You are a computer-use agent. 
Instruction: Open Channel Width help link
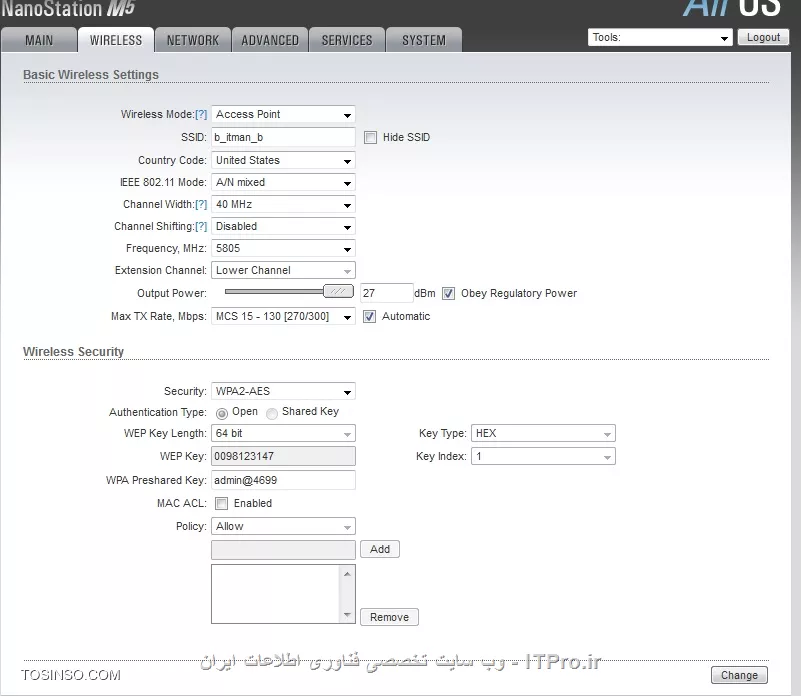(x=201, y=204)
